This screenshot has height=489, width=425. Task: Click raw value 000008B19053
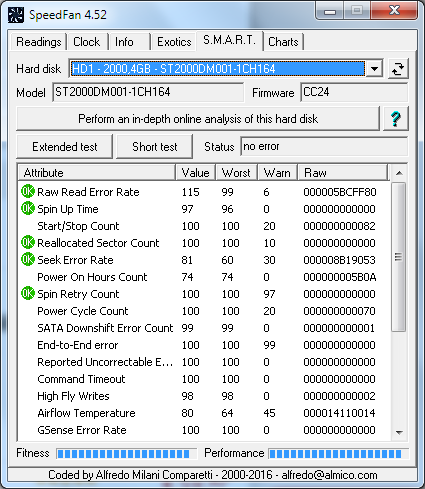pyautogui.click(x=339, y=260)
